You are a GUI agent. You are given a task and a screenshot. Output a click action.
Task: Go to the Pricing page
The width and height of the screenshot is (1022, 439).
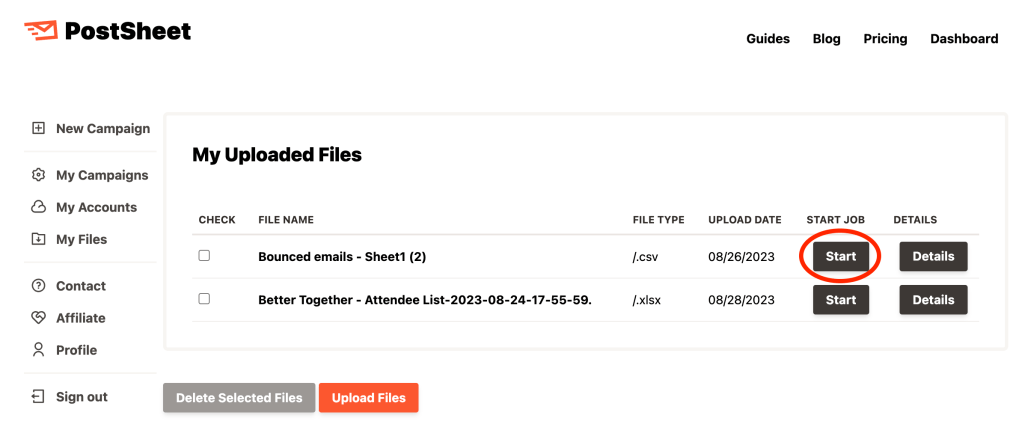coord(885,39)
